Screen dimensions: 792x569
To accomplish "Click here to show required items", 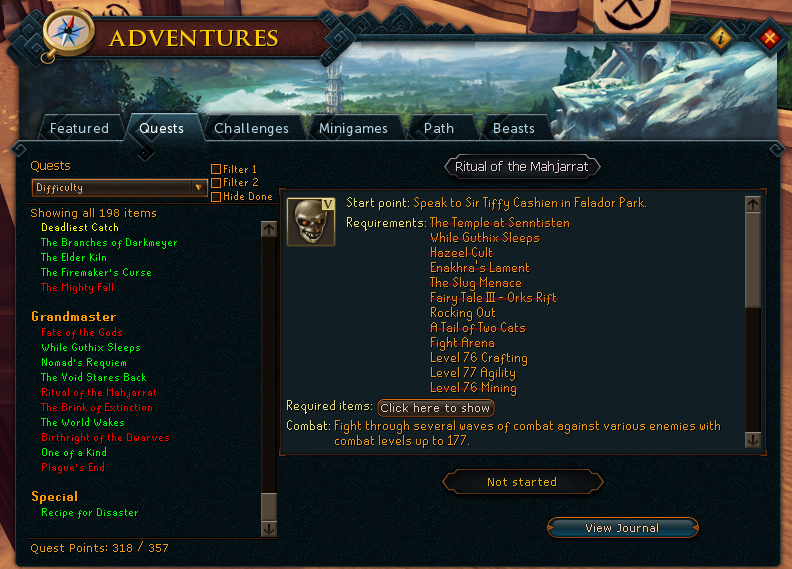I will pyautogui.click(x=435, y=407).
